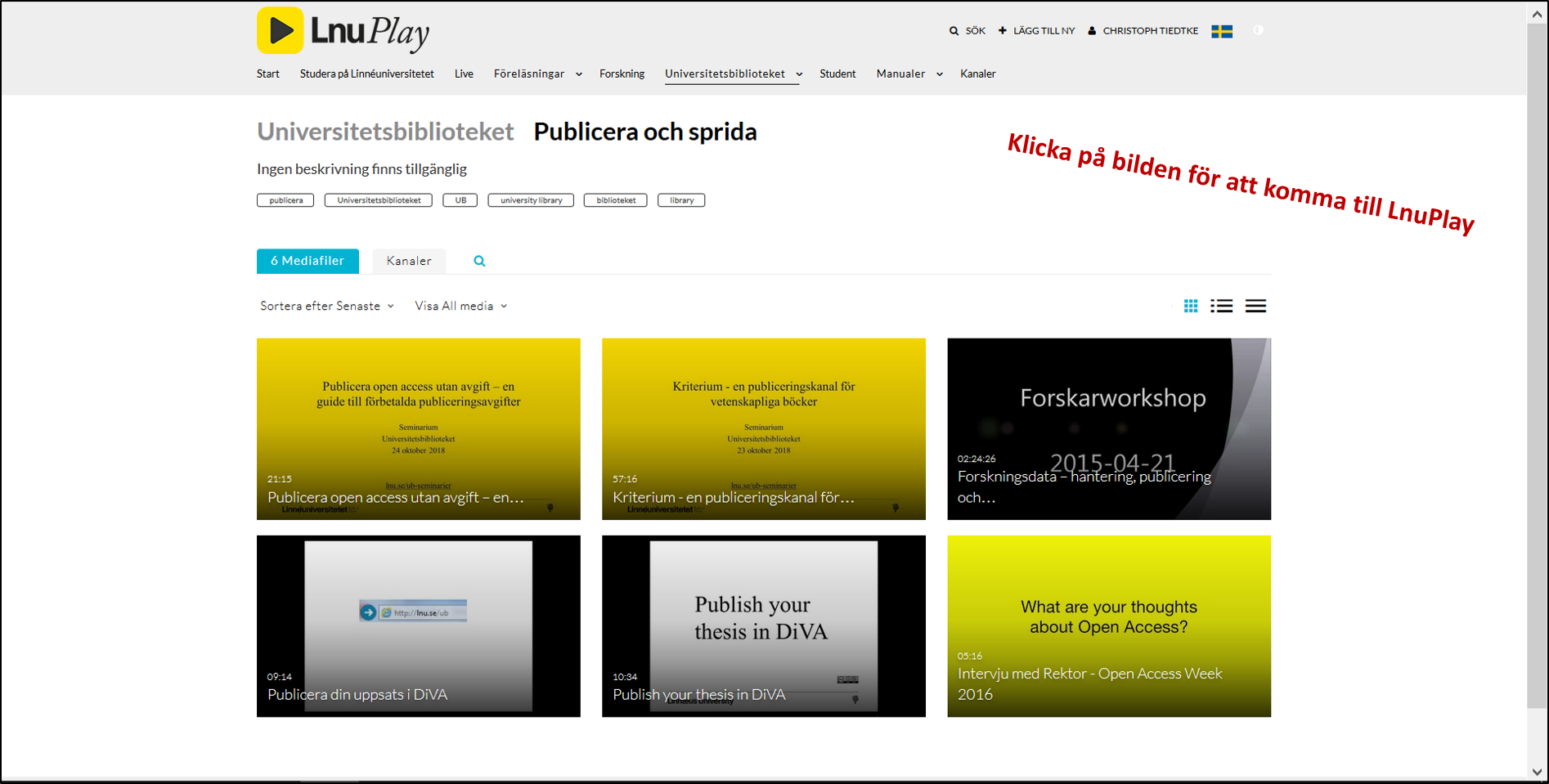Click the biblioteket tag
Image resolution: width=1549 pixels, height=784 pixels.
click(616, 200)
